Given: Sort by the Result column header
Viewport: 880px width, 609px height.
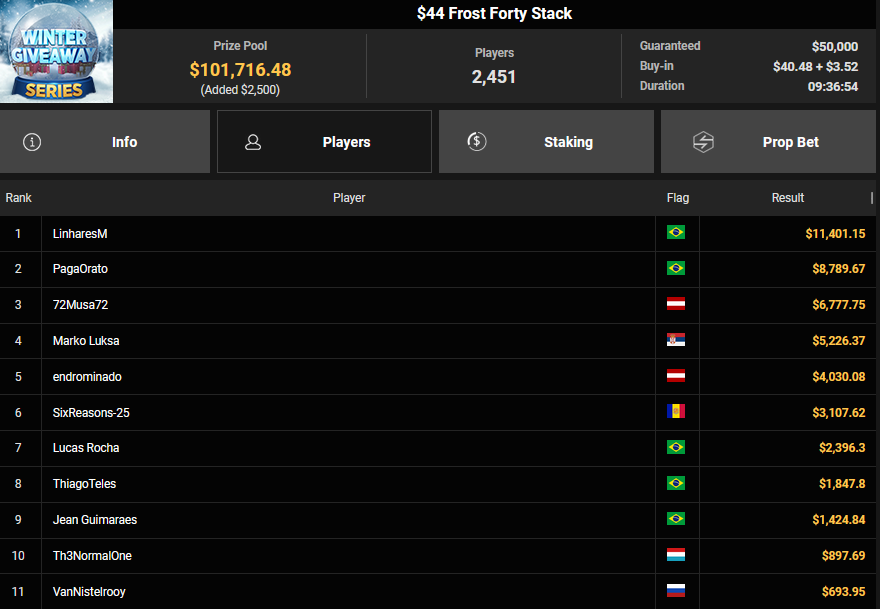Looking at the screenshot, I should (788, 198).
